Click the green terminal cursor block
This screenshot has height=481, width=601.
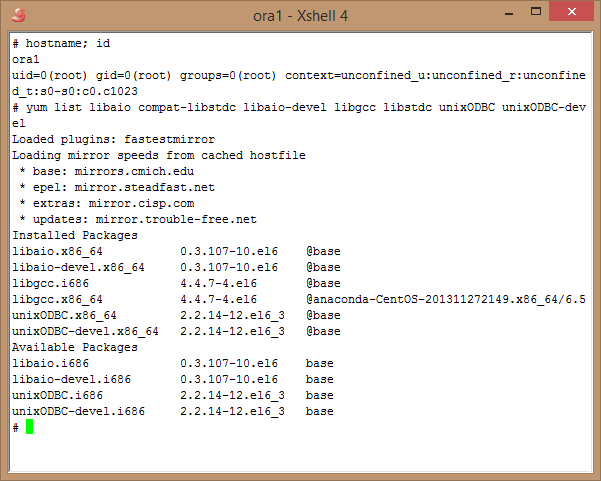[x=30, y=427]
